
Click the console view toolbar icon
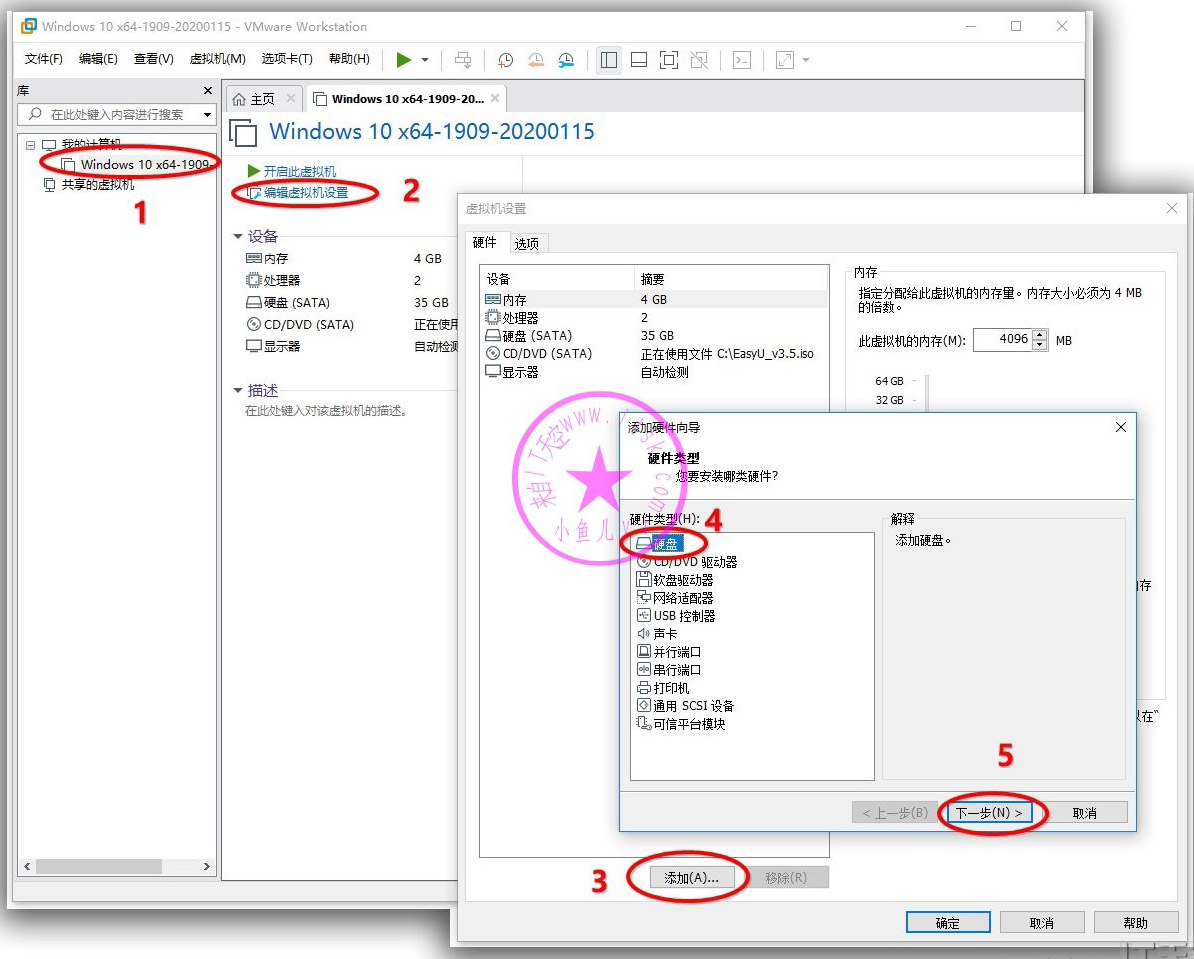[x=742, y=59]
